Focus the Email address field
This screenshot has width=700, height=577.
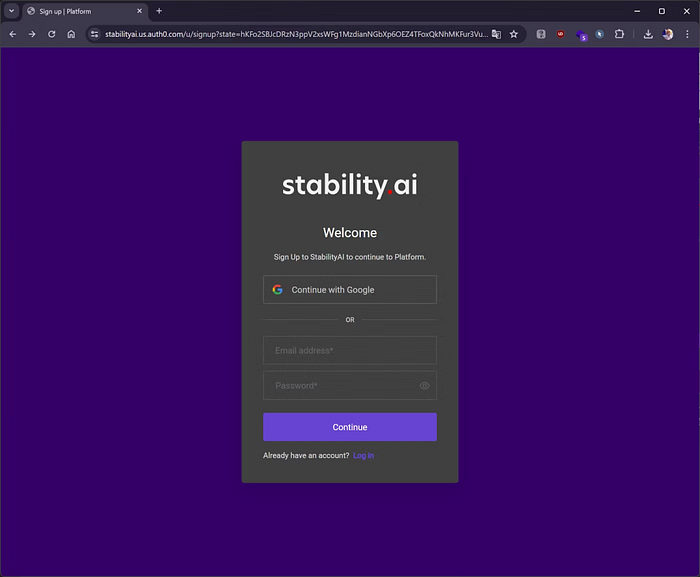(x=350, y=351)
